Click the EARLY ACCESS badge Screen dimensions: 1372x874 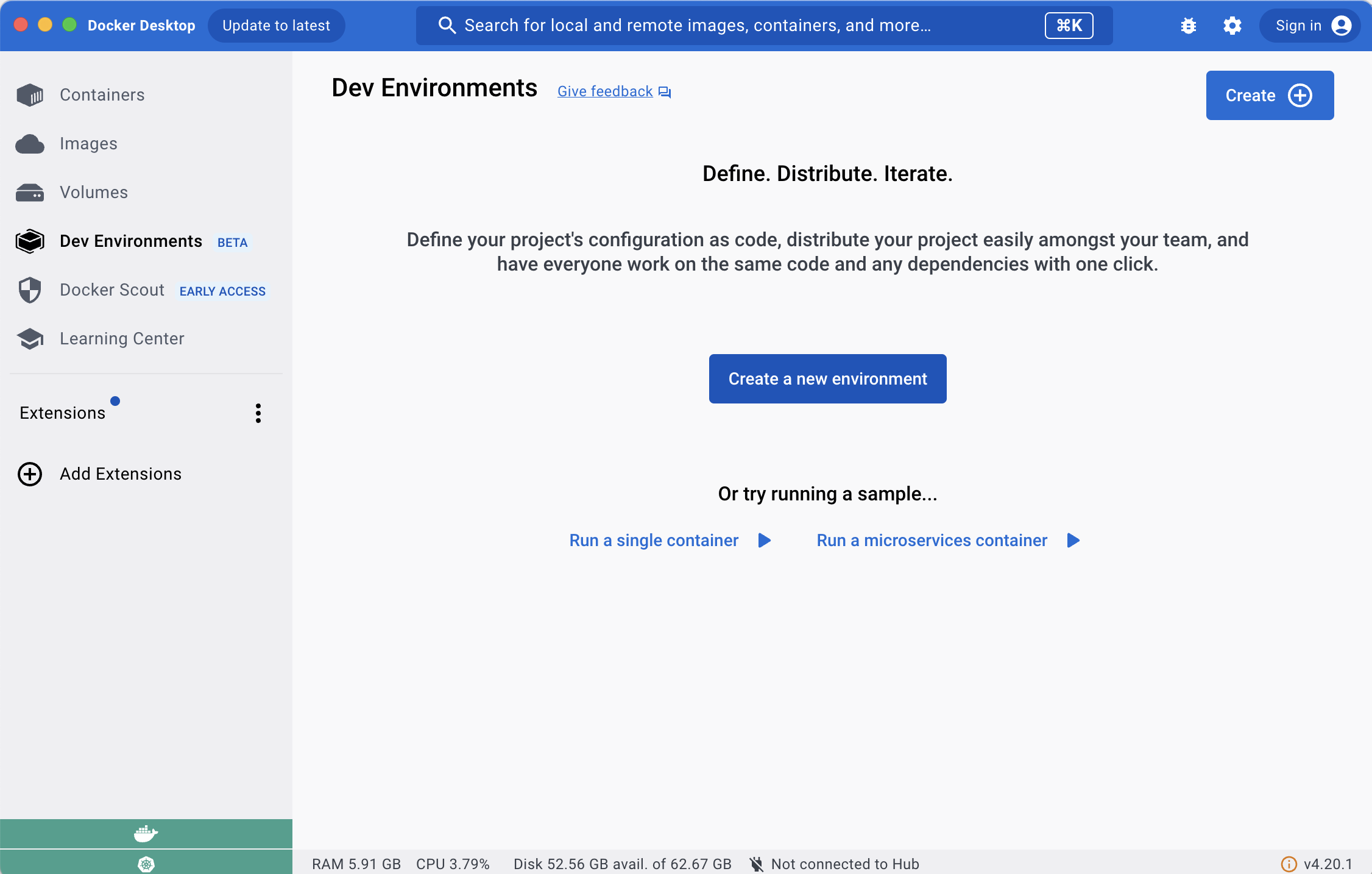(222, 291)
